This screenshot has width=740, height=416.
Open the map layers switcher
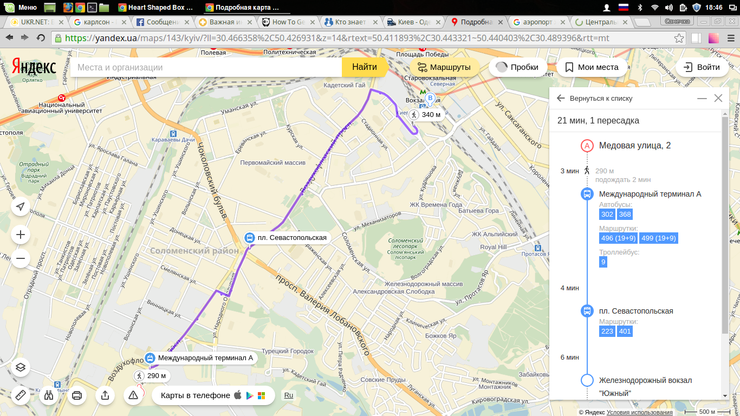pyautogui.click(x=20, y=367)
